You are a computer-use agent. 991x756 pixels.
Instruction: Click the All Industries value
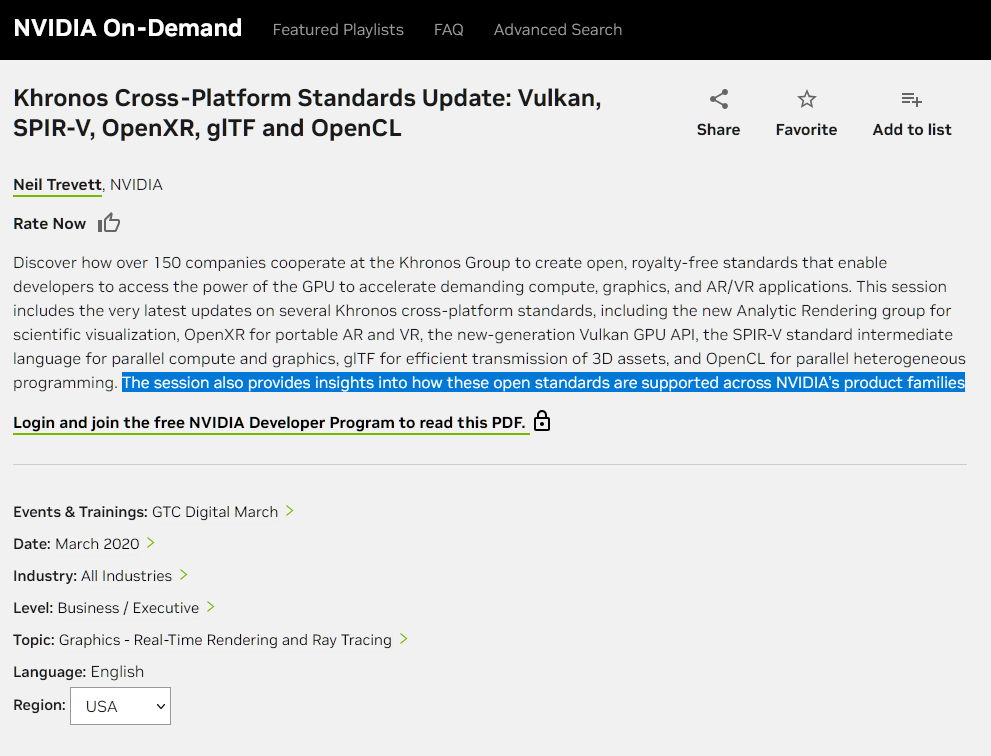(126, 576)
